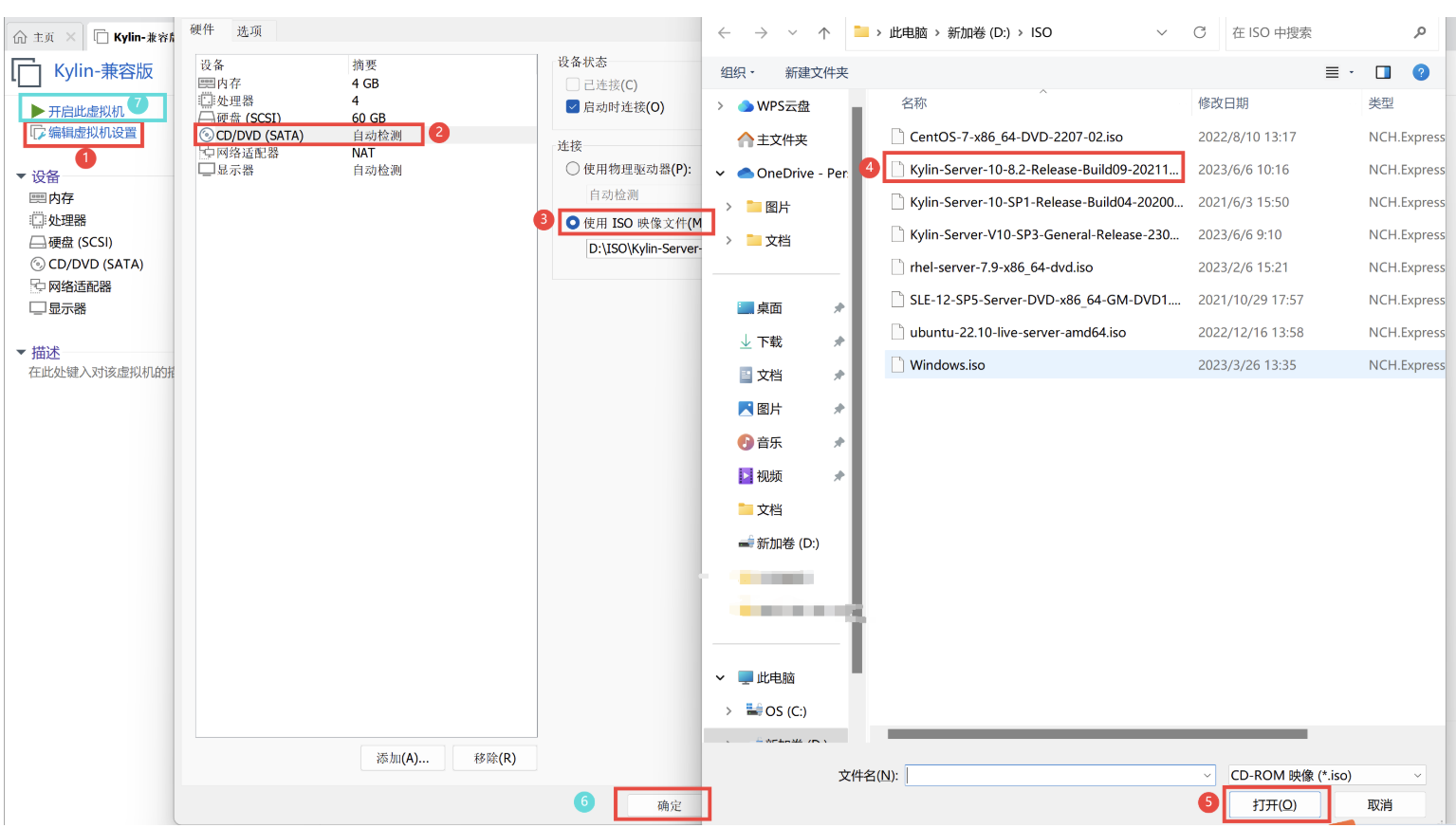Image resolution: width=1456 pixels, height=828 pixels.
Task: Click 新建文件夹 toolbar item
Action: (817, 72)
